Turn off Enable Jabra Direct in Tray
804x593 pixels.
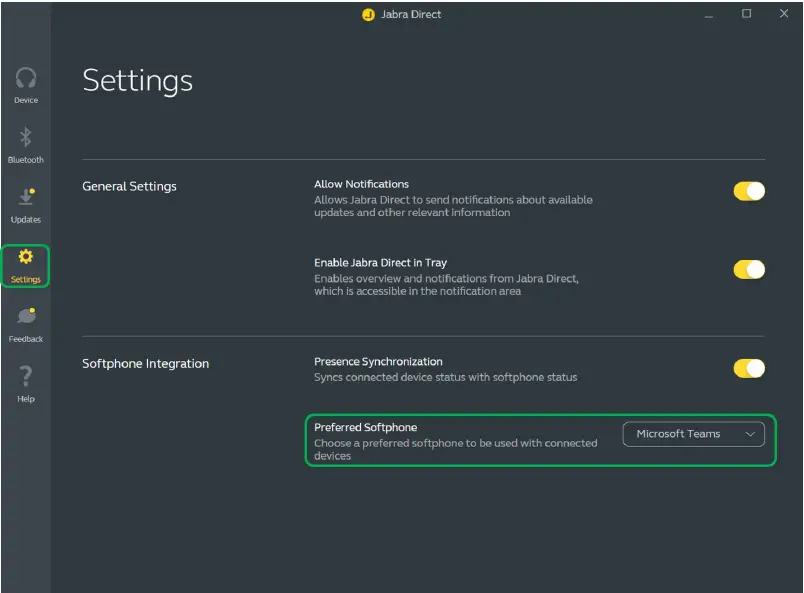[x=749, y=269]
